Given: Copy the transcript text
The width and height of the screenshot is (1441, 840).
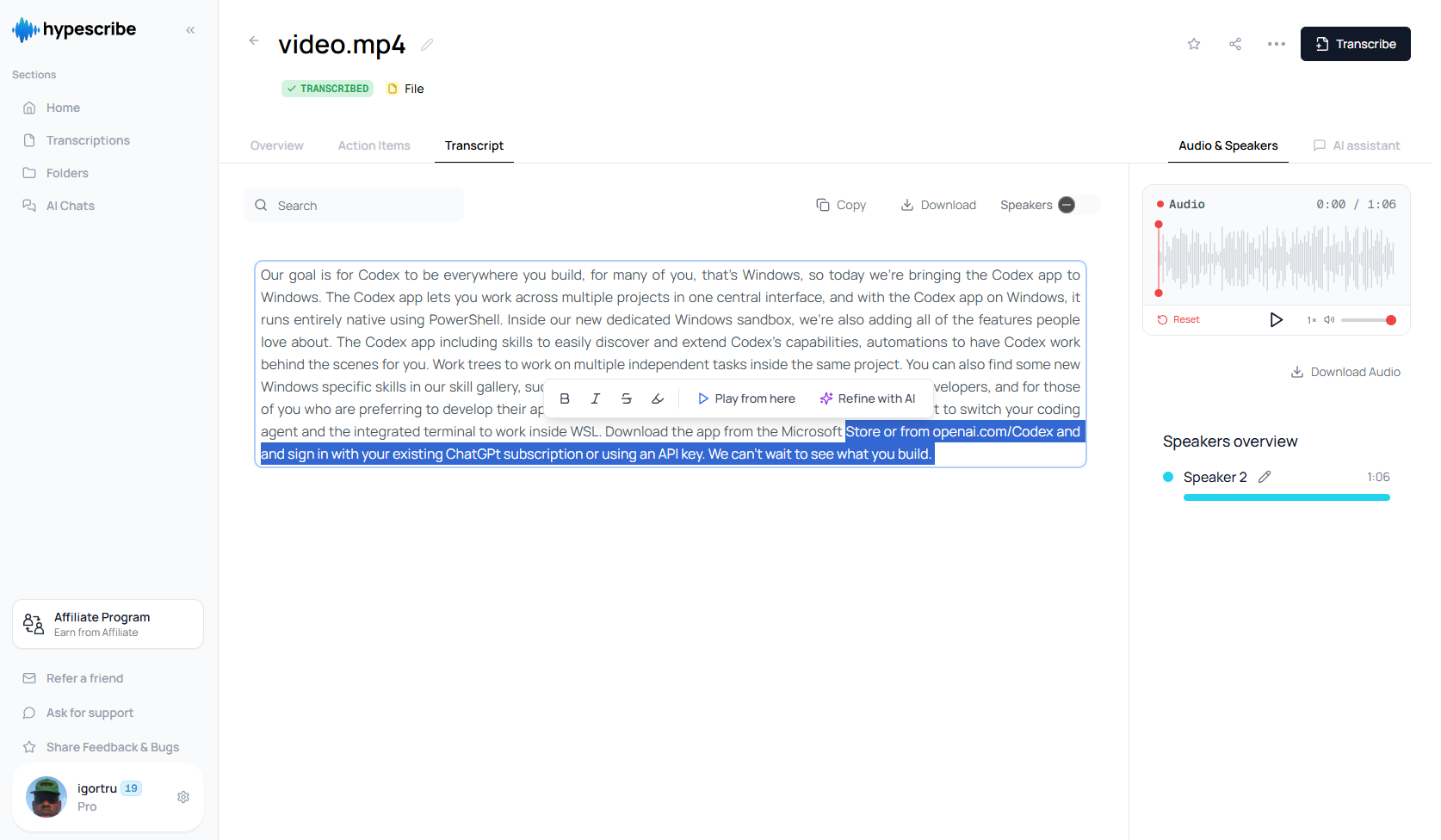Looking at the screenshot, I should 841,205.
